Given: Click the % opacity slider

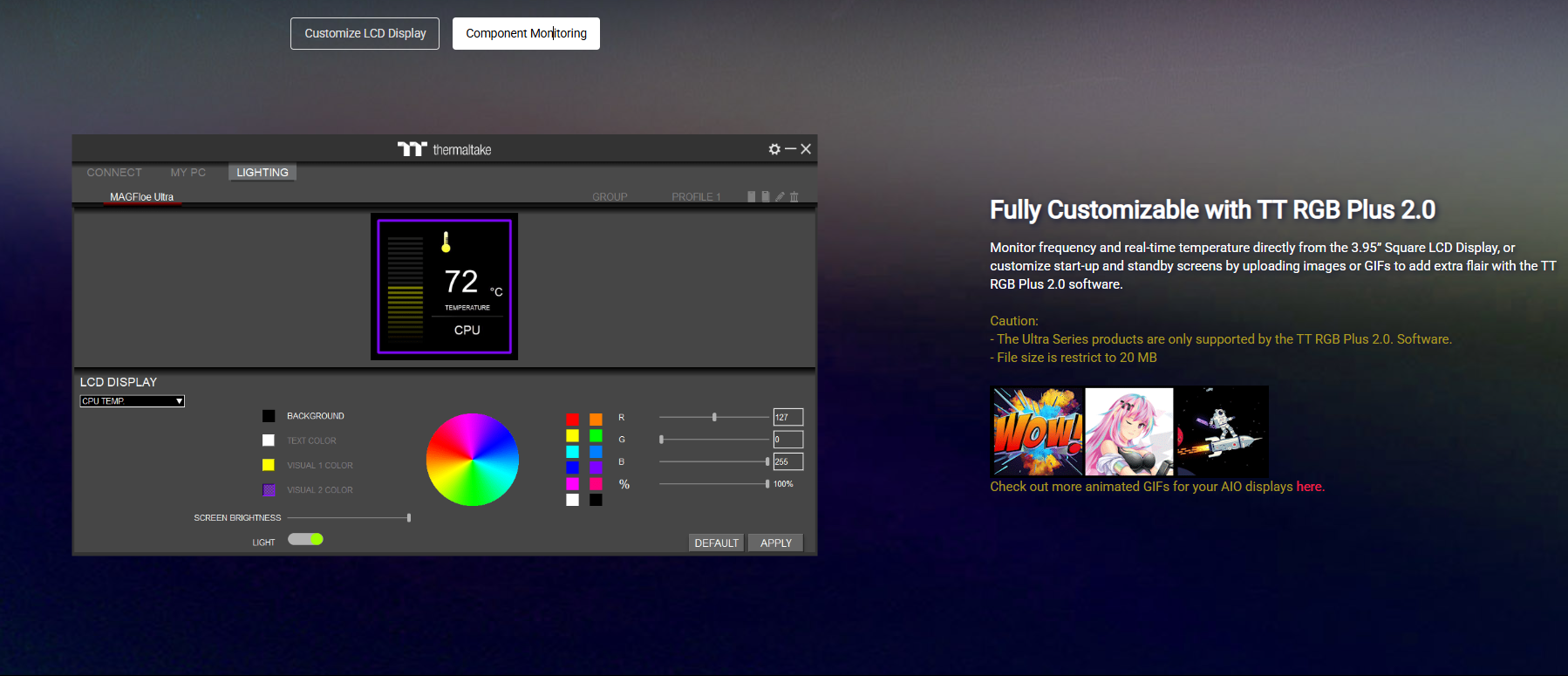Looking at the screenshot, I should pyautogui.click(x=714, y=483).
